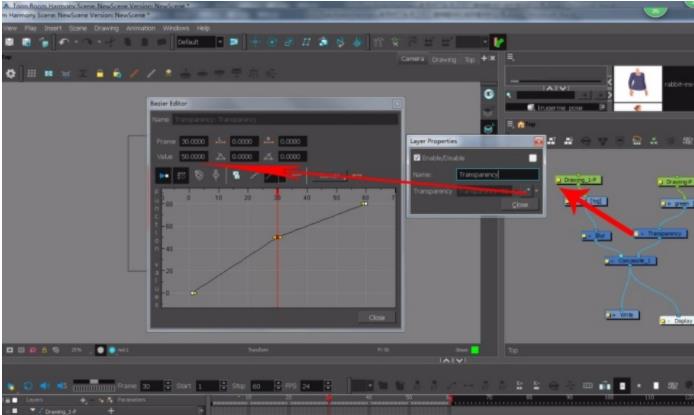694x415 pixels.
Task: Open the Scene menu
Action: [77, 28]
